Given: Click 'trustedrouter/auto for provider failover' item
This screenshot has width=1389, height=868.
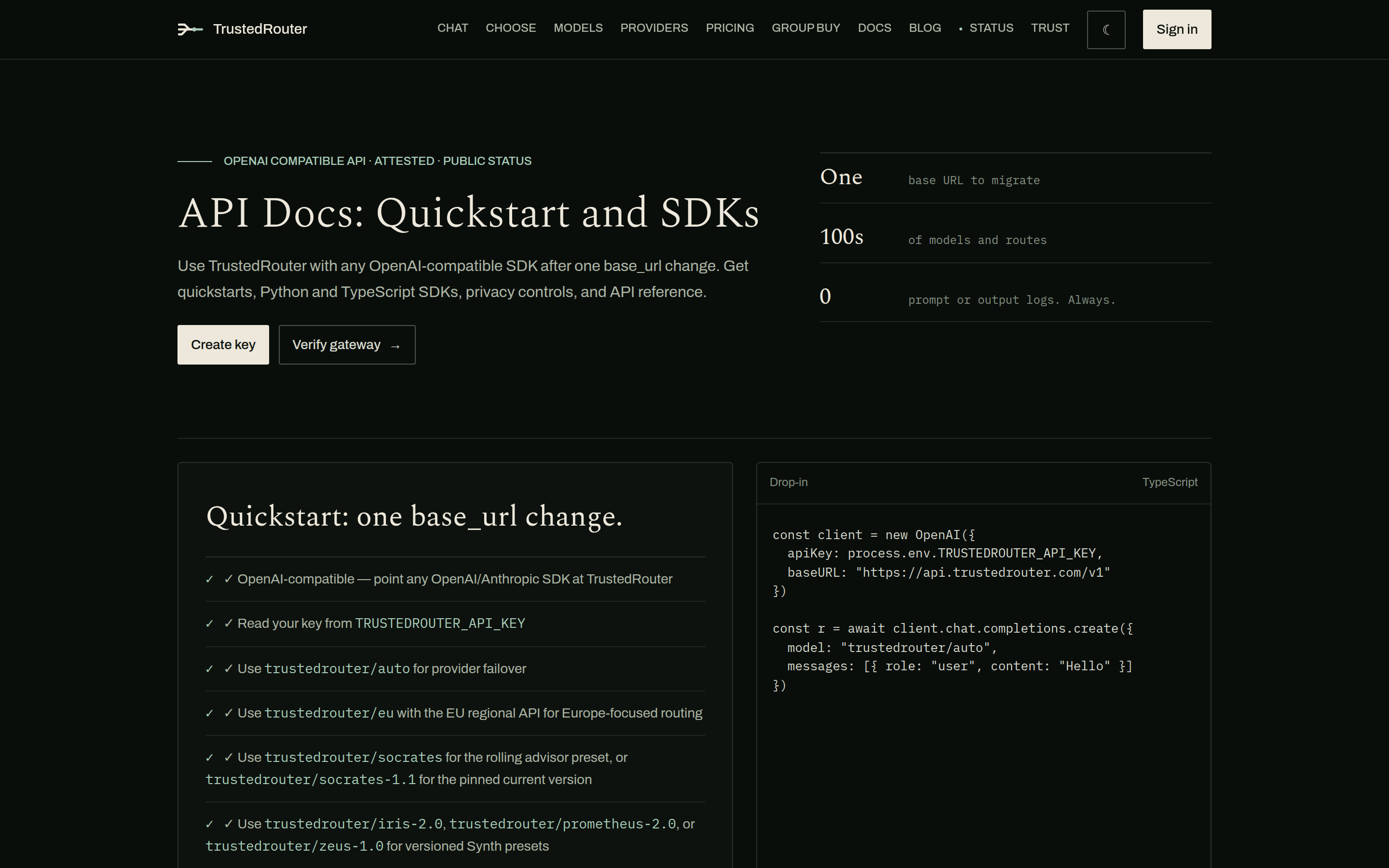Looking at the screenshot, I should tap(455, 669).
